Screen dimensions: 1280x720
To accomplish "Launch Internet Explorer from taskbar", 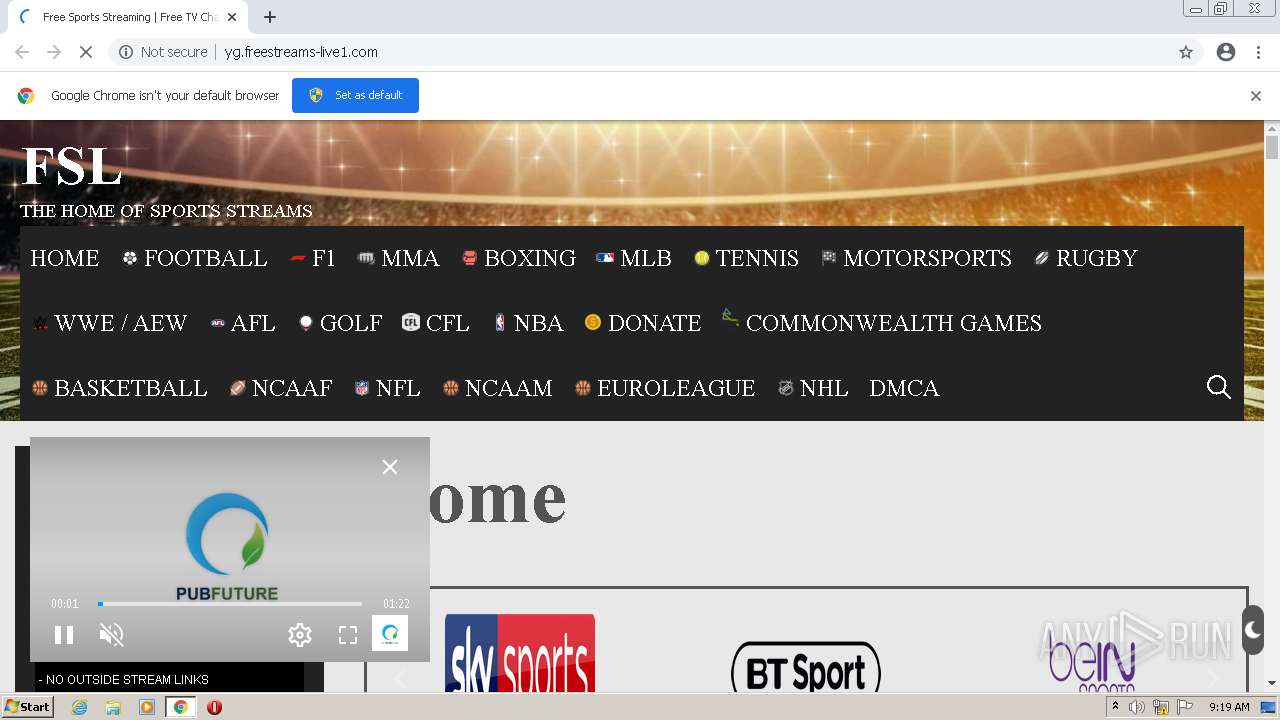I will tap(80, 707).
